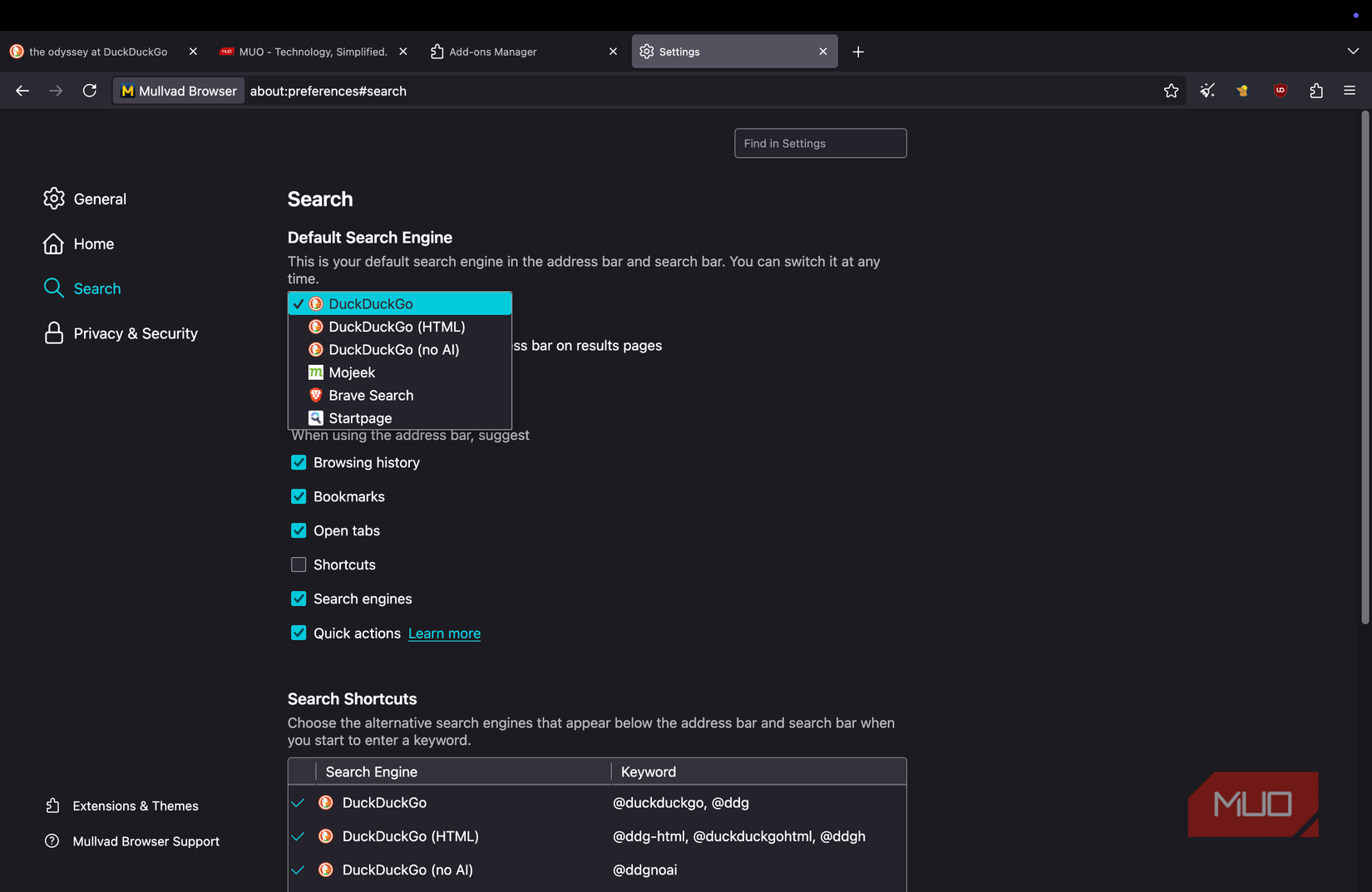Open the Extensions puzzle-piece toolbar icon
This screenshot has height=892, width=1372.
[1315, 91]
